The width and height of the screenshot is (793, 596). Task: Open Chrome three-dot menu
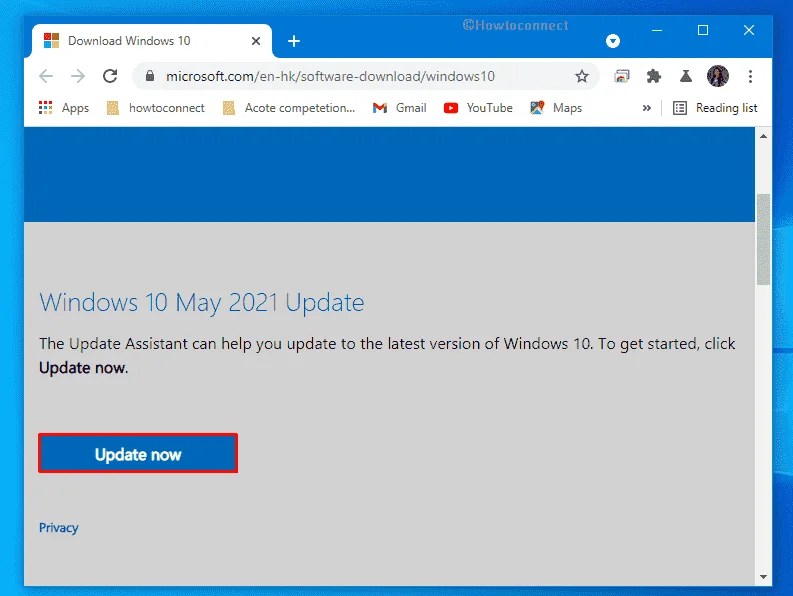pyautogui.click(x=751, y=76)
